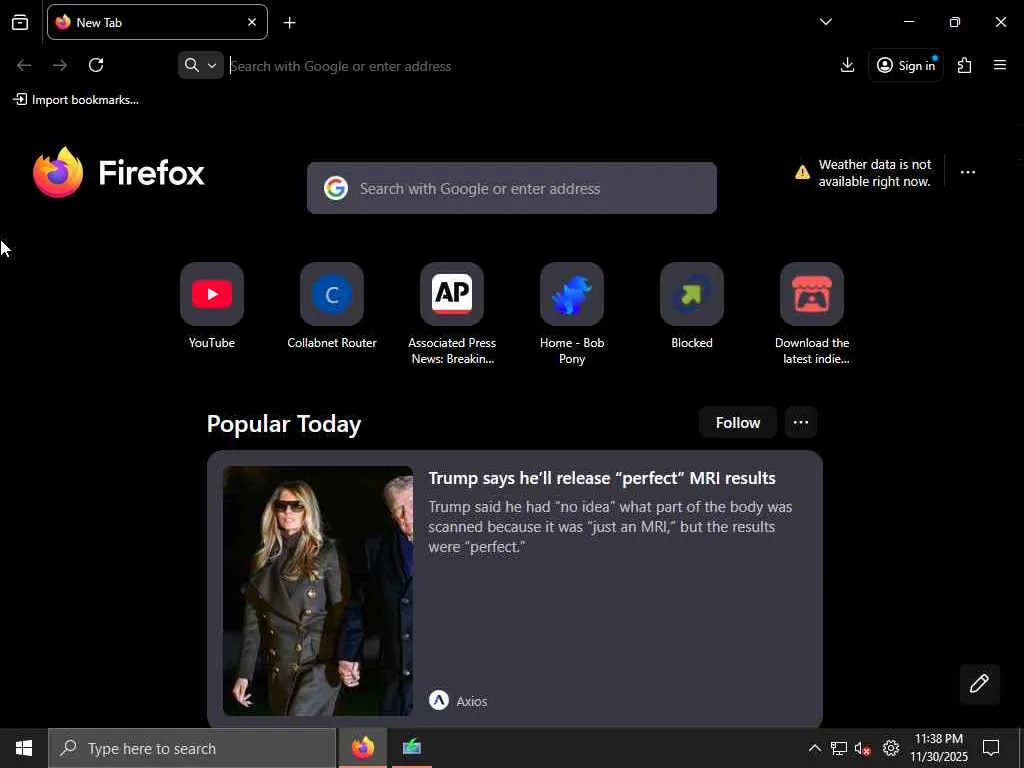Open the settings gear tray icon
1024x768 pixels.
891,748
